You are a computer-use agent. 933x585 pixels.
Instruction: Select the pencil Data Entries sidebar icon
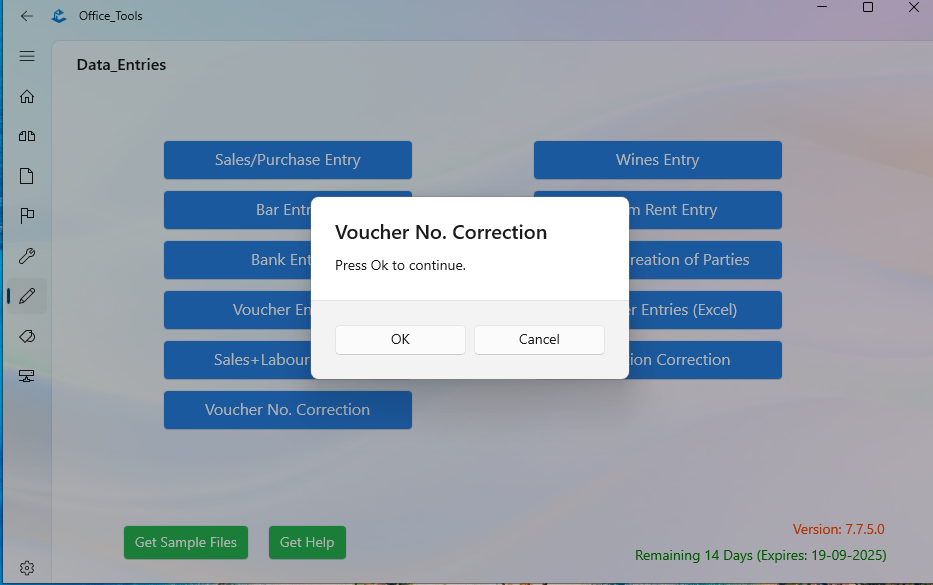coord(27,296)
